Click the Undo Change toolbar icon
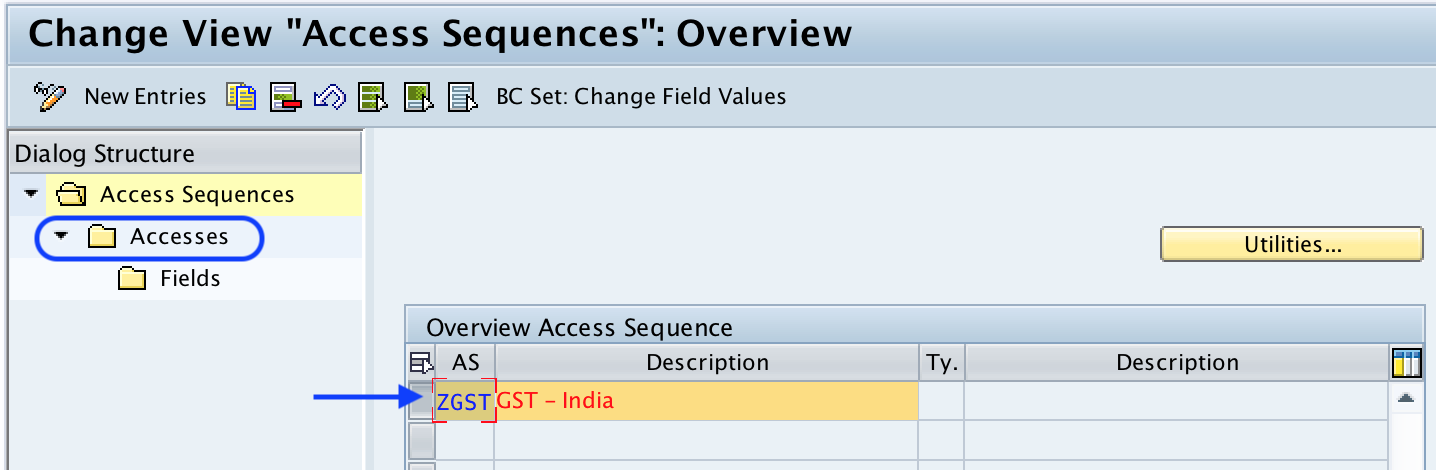The height and width of the screenshot is (470, 1436). click(330, 97)
